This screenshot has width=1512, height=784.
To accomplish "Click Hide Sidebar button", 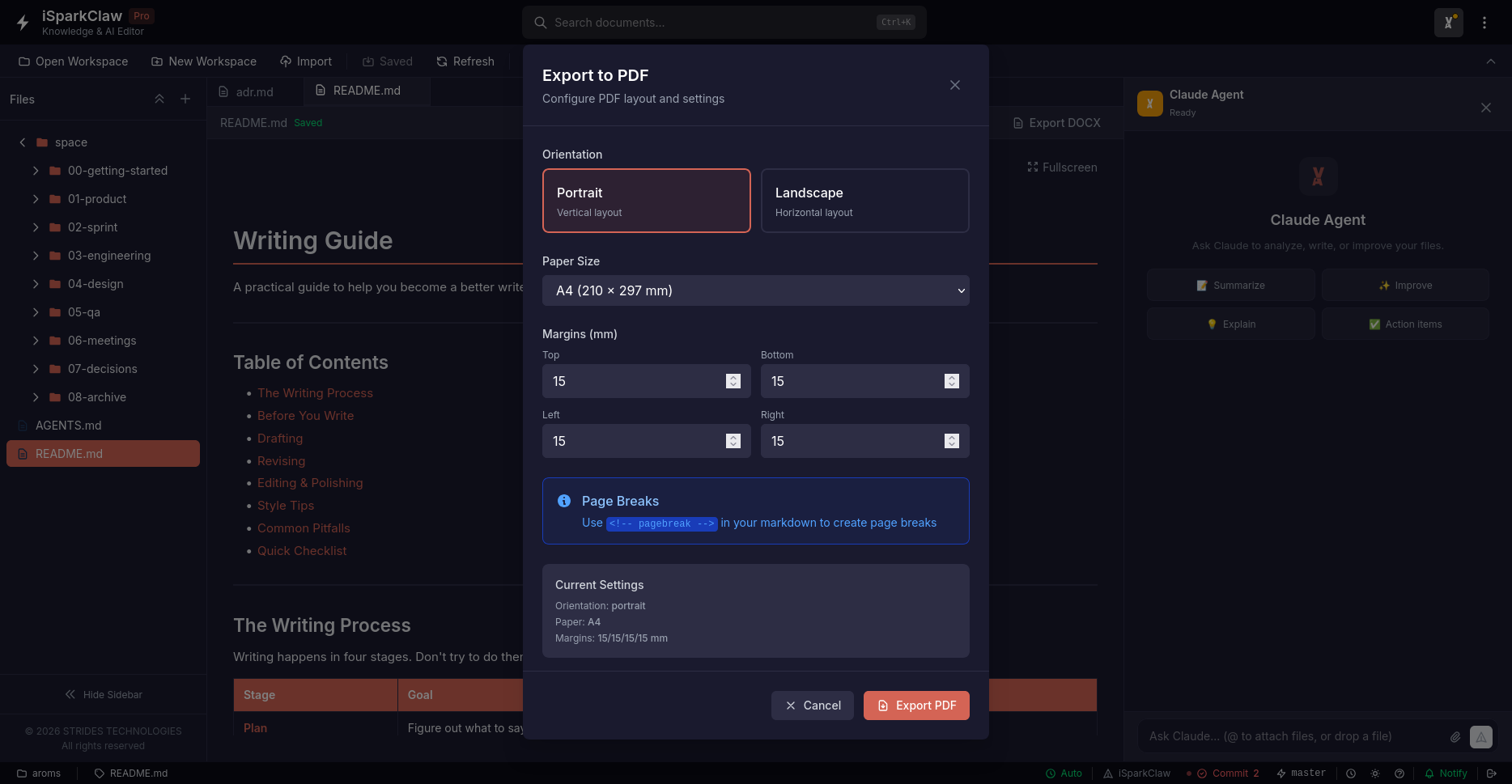I will [x=103, y=694].
